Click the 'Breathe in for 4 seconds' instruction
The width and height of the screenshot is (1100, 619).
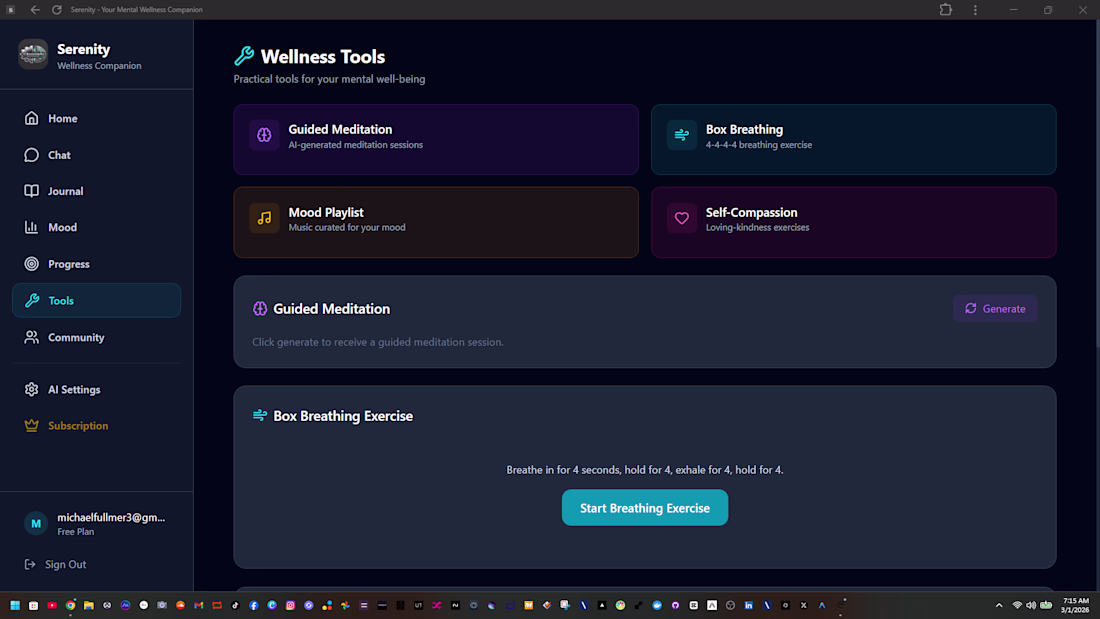[x=645, y=470]
